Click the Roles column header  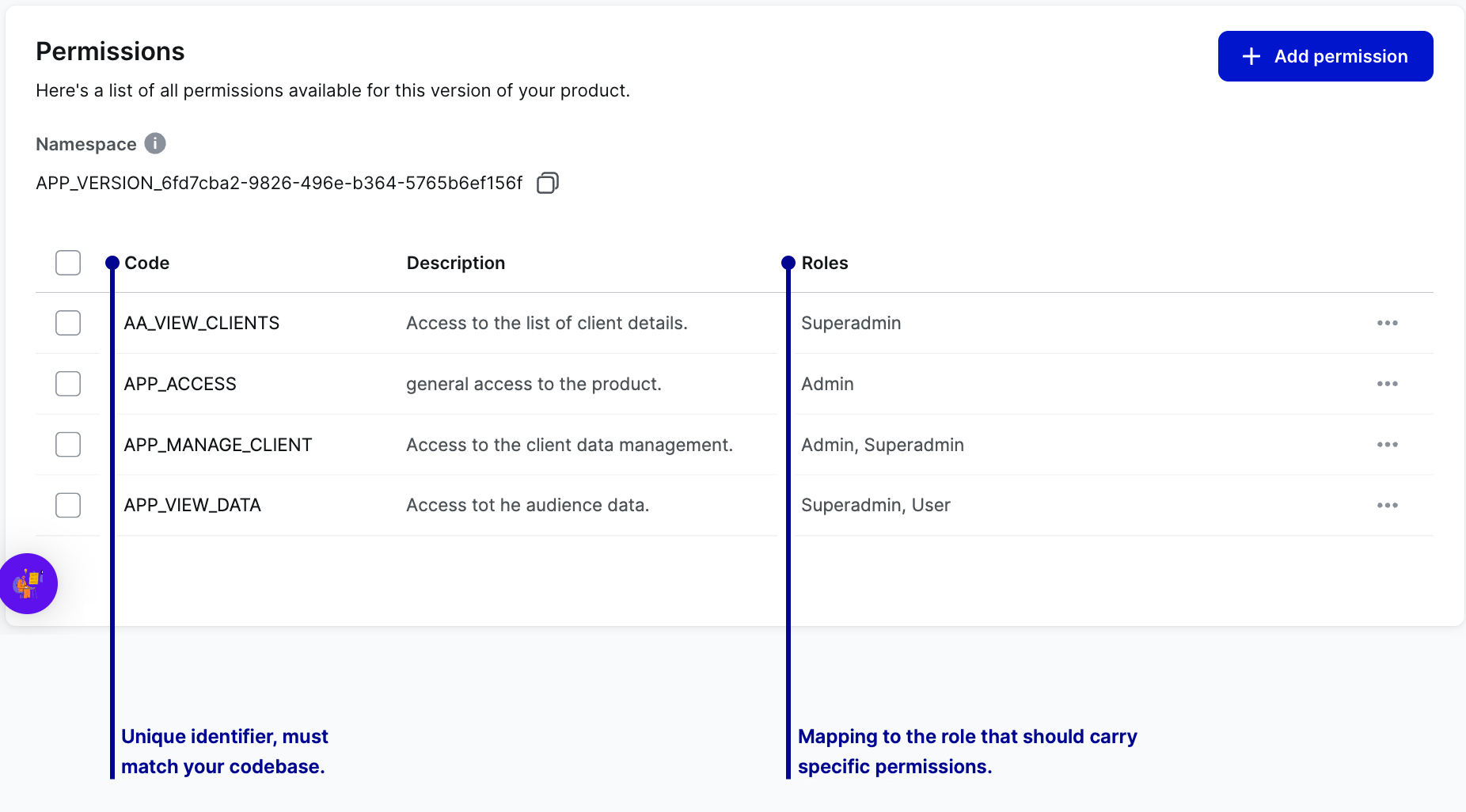(x=825, y=263)
